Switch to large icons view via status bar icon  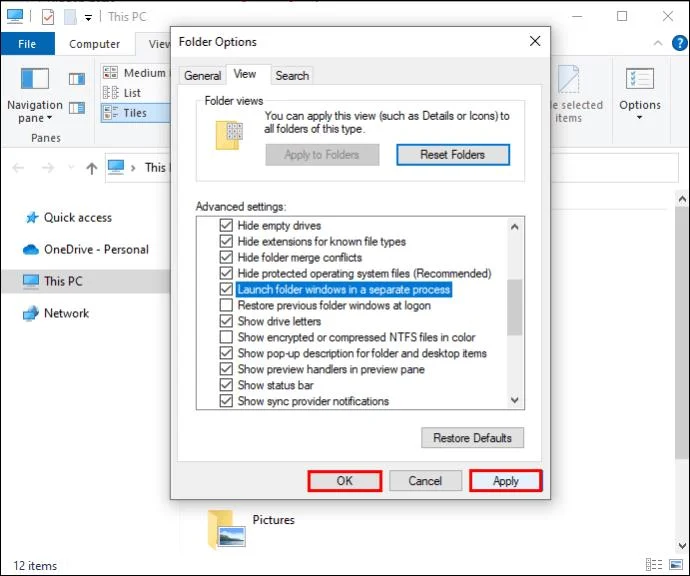click(x=676, y=564)
